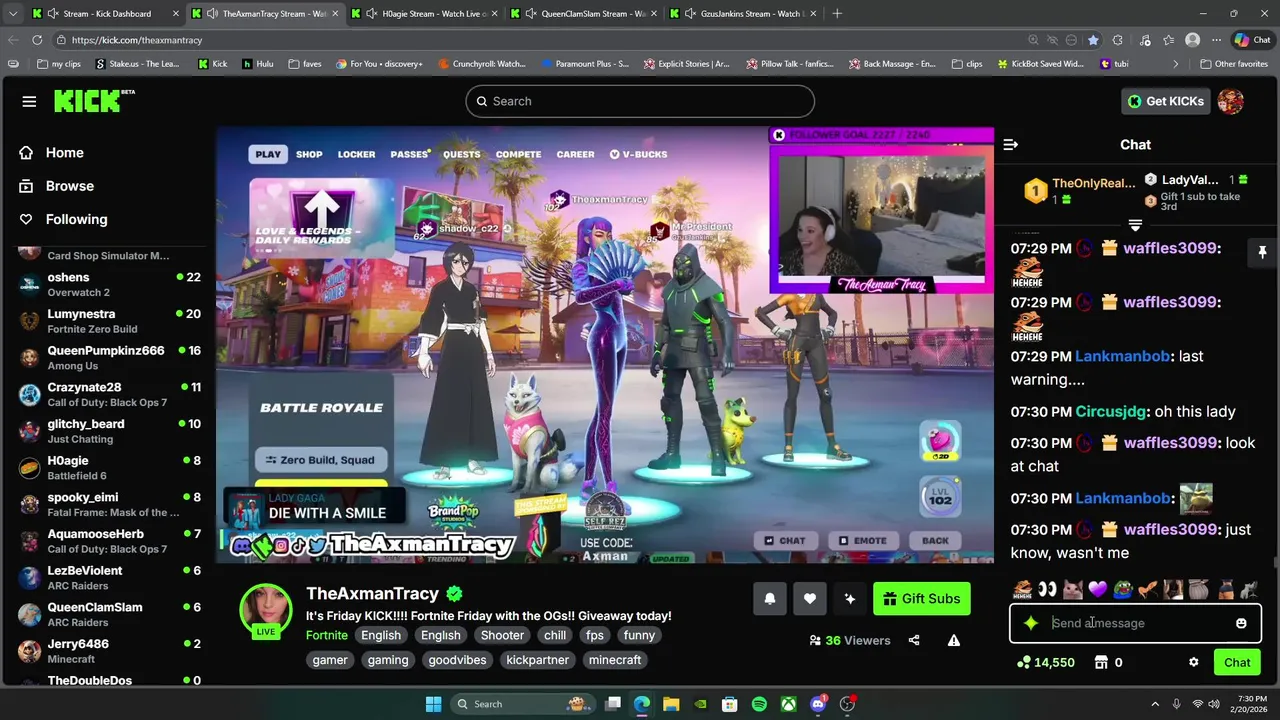
Task: Click the green sparkle icon in chat input
Action: coord(1031,623)
